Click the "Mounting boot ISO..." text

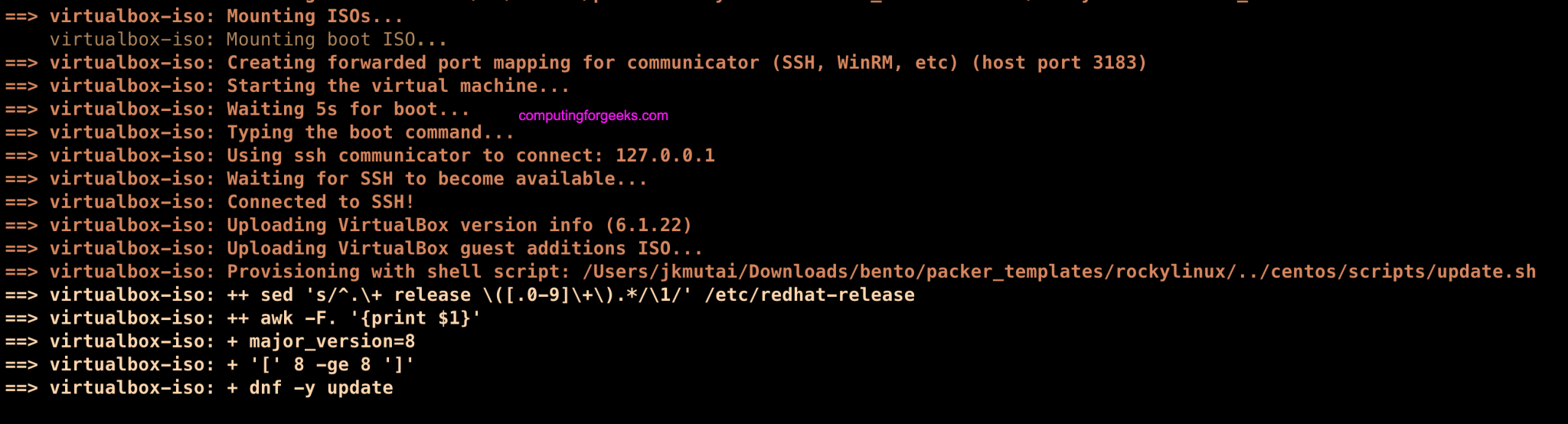337,40
